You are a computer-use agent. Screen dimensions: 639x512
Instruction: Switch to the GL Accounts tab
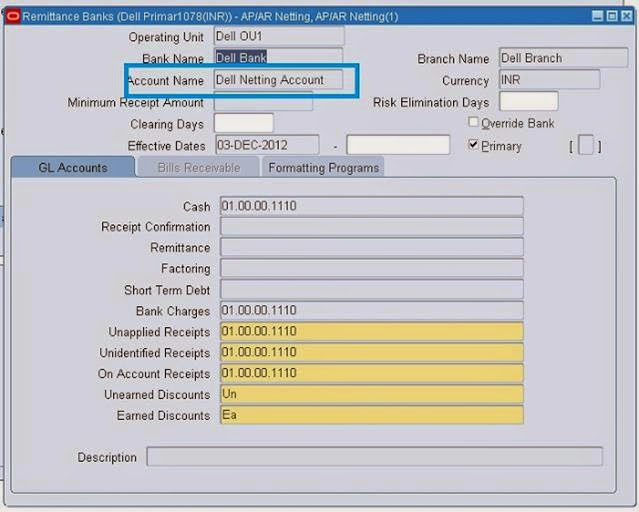tap(73, 168)
